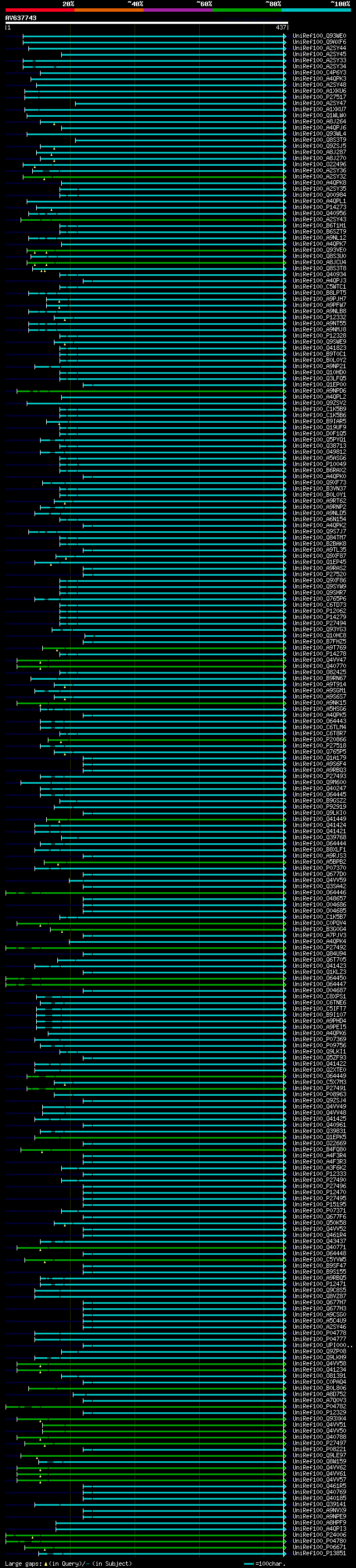Image resolution: width=356 pixels, height=1568 pixels.
Task: Open hit UniRef100_Q41449
Action: (319, 819)
